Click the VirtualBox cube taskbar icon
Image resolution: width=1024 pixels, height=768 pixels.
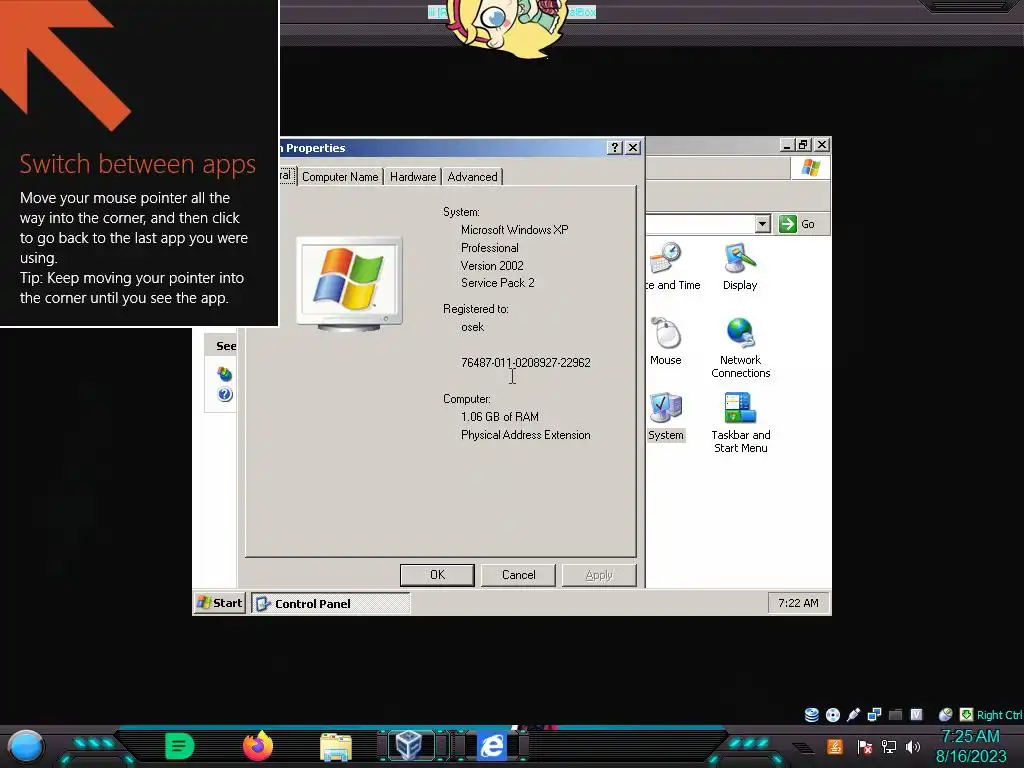pos(409,746)
